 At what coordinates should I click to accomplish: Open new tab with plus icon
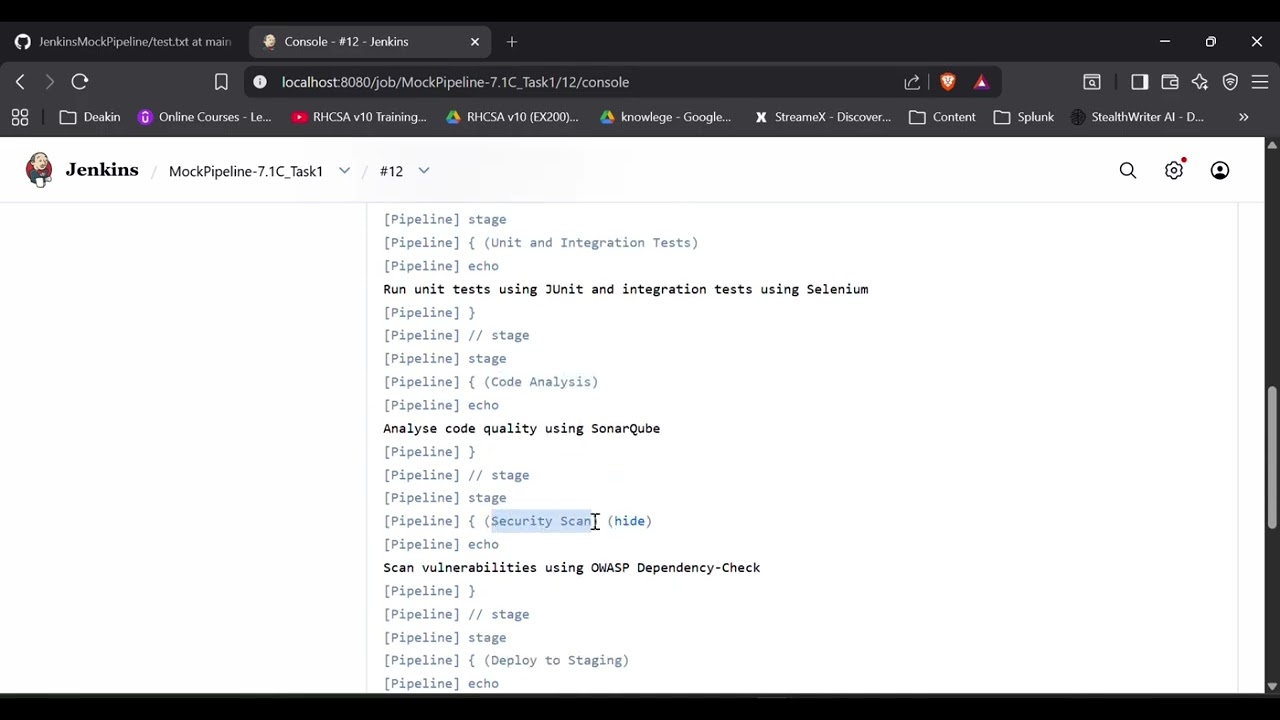tap(512, 42)
